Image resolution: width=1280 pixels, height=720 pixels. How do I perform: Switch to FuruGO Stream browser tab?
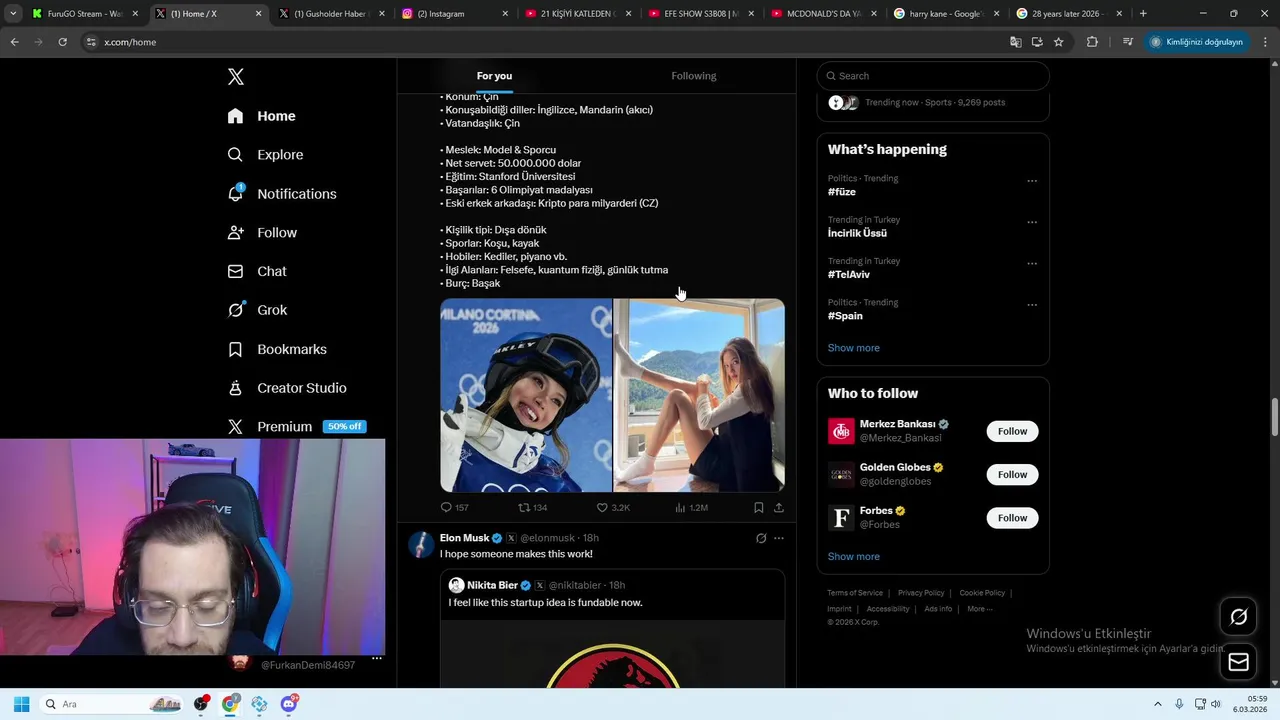[87, 14]
